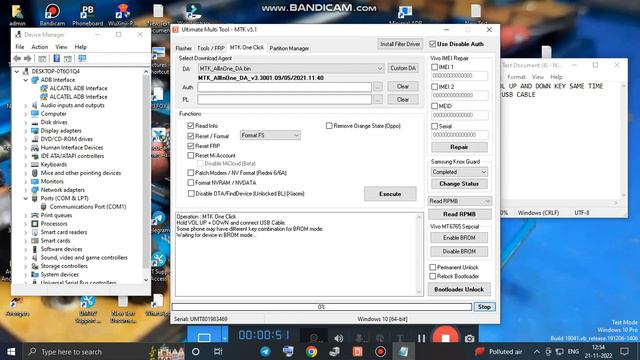Open the WuXinji desktop shortcut

(x=122, y=15)
